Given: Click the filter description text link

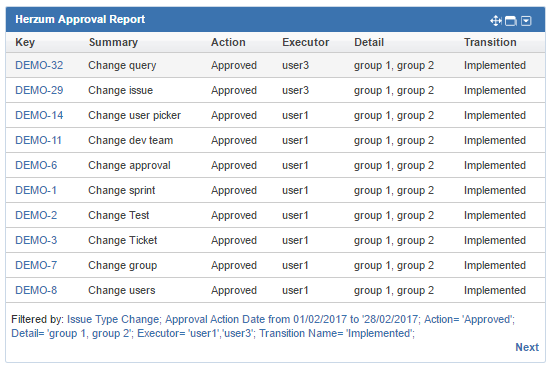Looking at the screenshot, I should point(263,326).
